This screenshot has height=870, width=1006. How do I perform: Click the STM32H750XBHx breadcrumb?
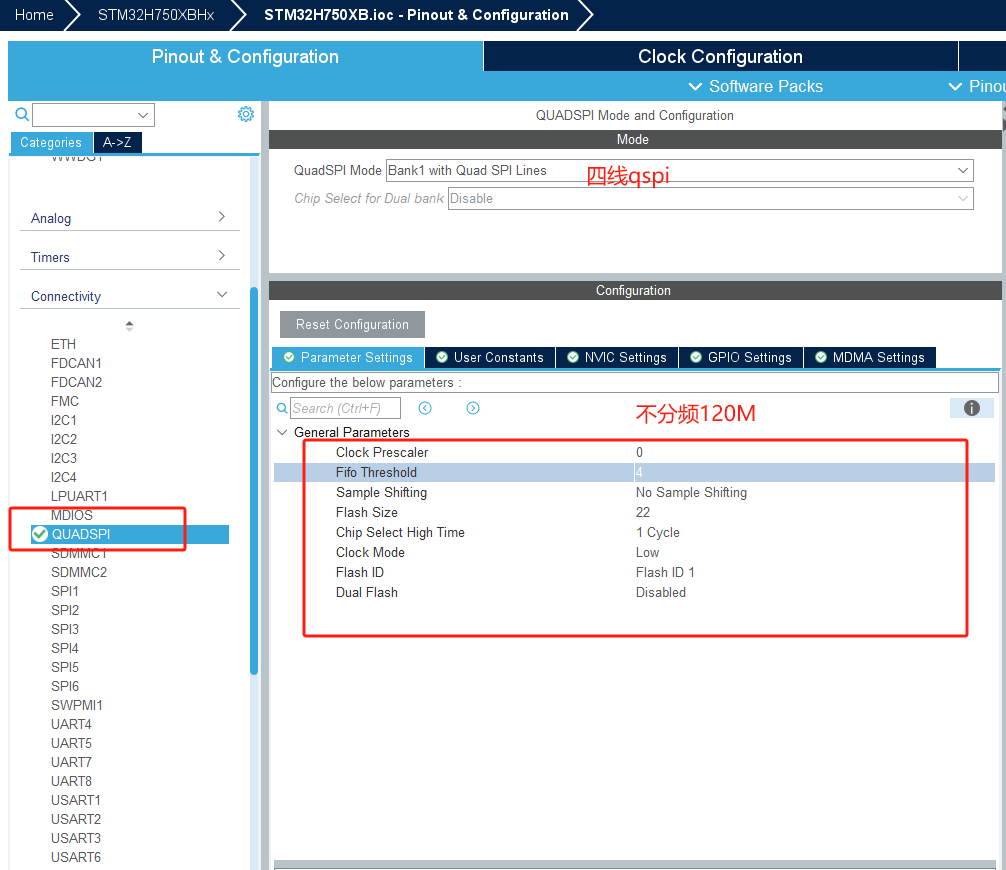(156, 15)
